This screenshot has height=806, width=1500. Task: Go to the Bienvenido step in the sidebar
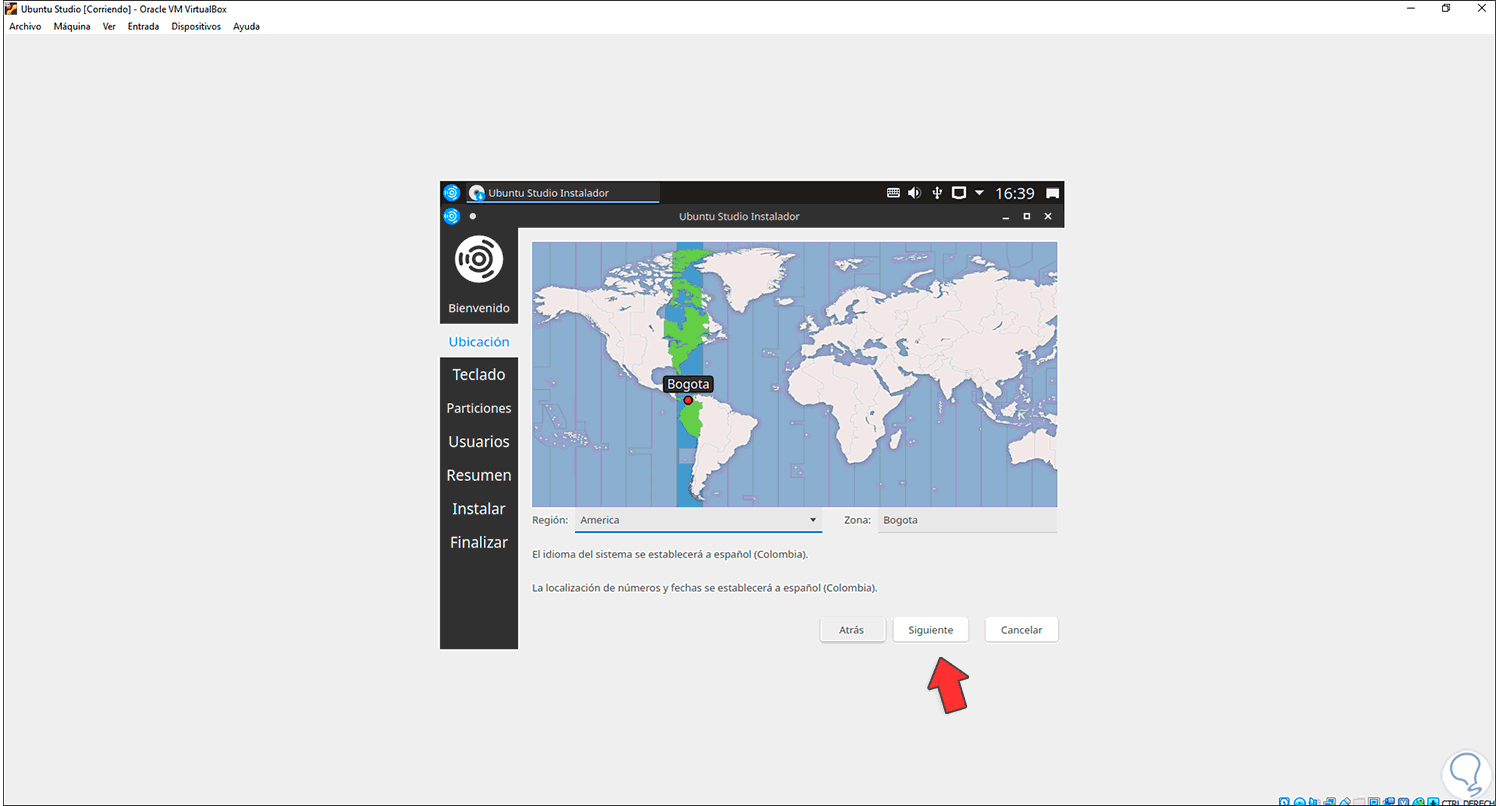pyautogui.click(x=479, y=308)
